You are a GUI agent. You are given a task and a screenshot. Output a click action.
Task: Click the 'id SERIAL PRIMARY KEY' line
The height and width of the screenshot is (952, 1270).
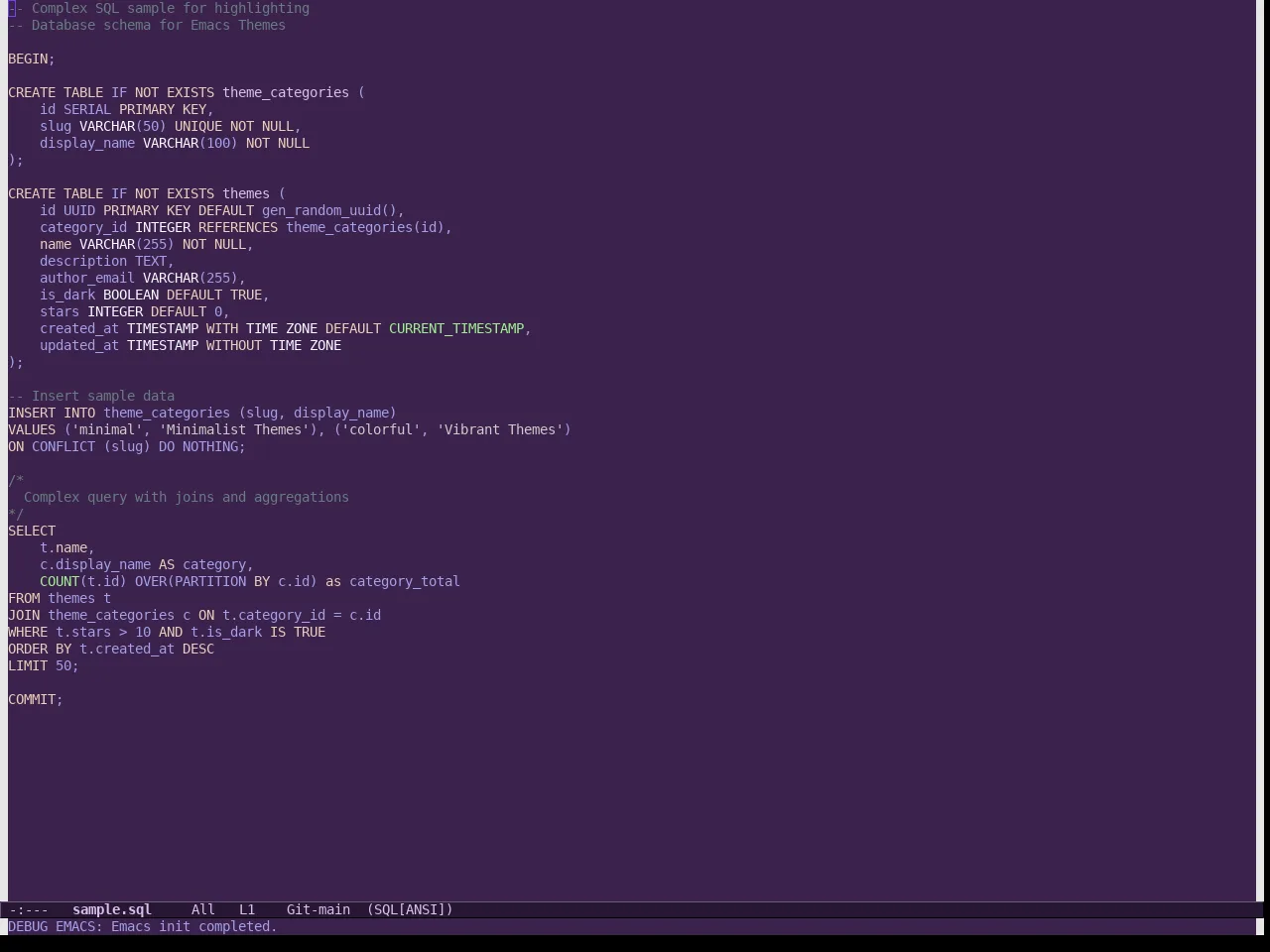point(127,109)
